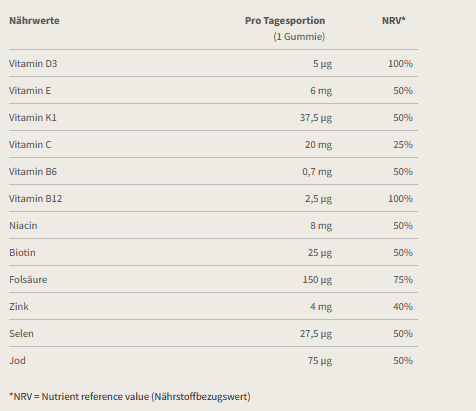Select the 40% NRV value for Zink
The image size is (476, 411).
pos(403,306)
